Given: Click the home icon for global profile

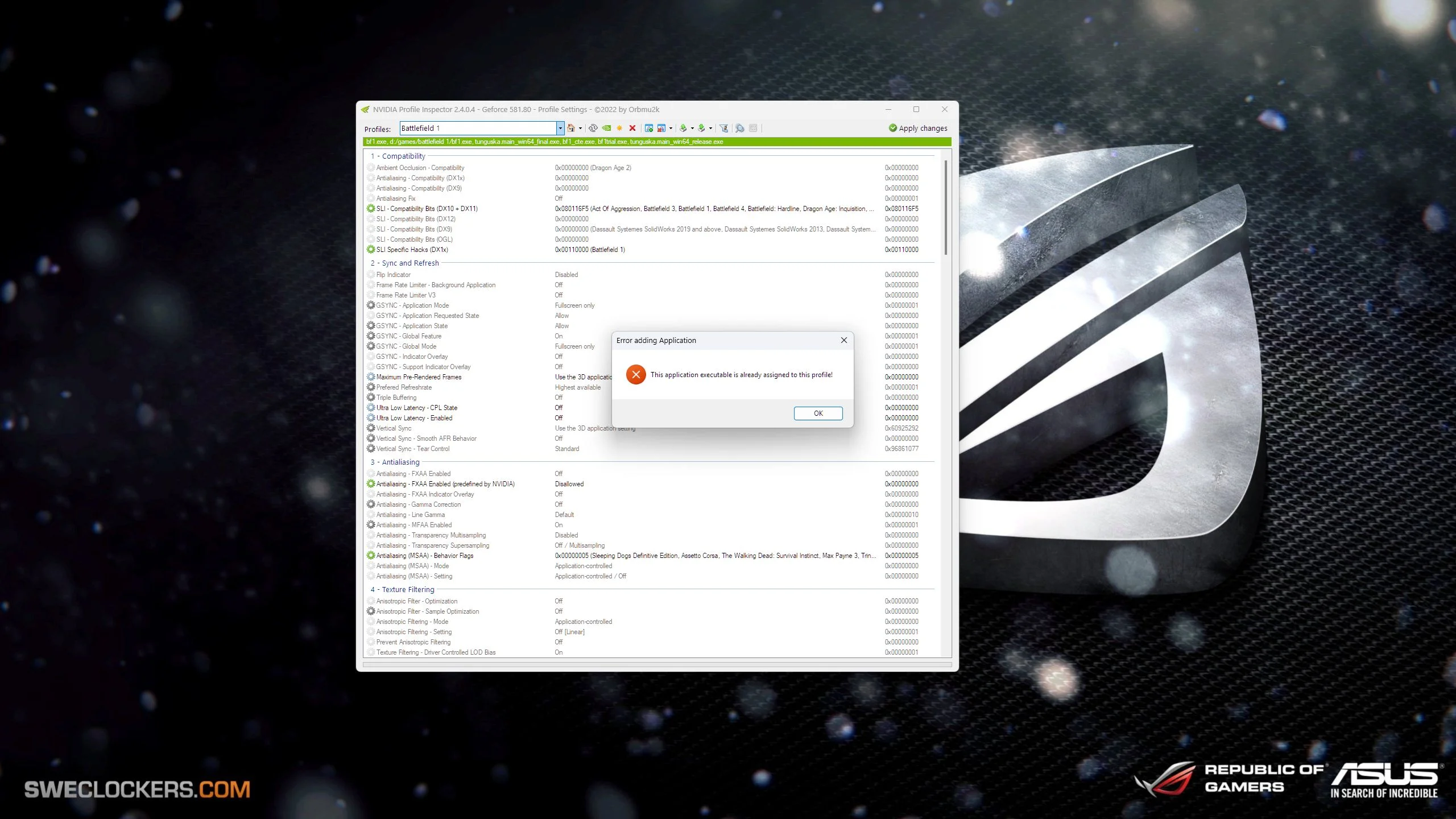Looking at the screenshot, I should [570, 128].
